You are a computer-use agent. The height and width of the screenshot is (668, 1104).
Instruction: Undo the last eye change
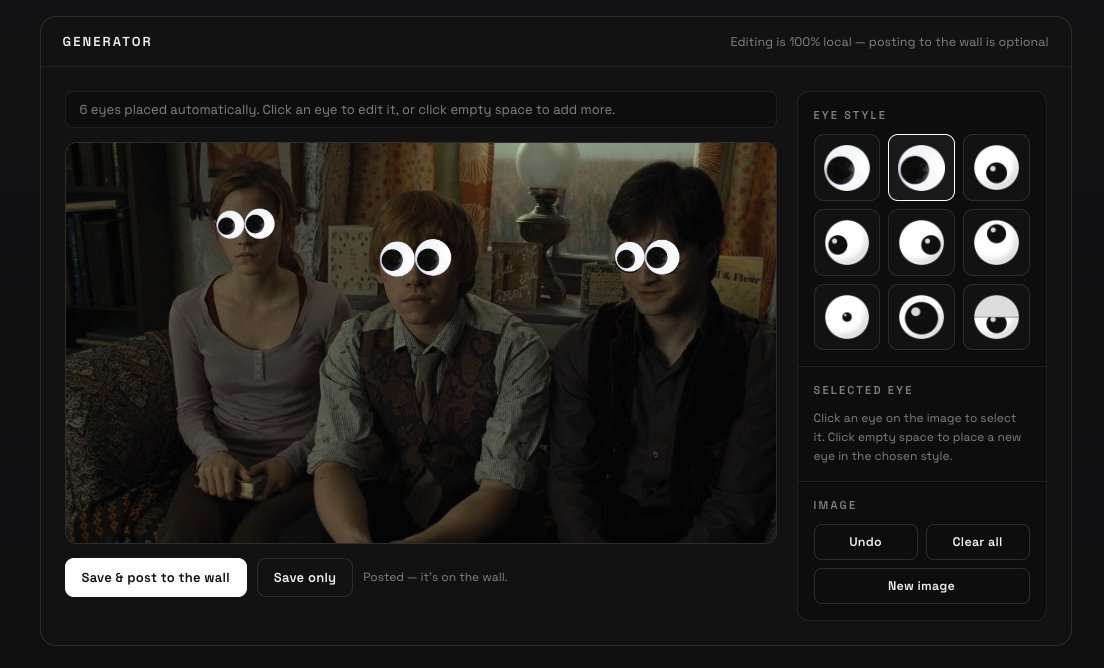click(865, 542)
